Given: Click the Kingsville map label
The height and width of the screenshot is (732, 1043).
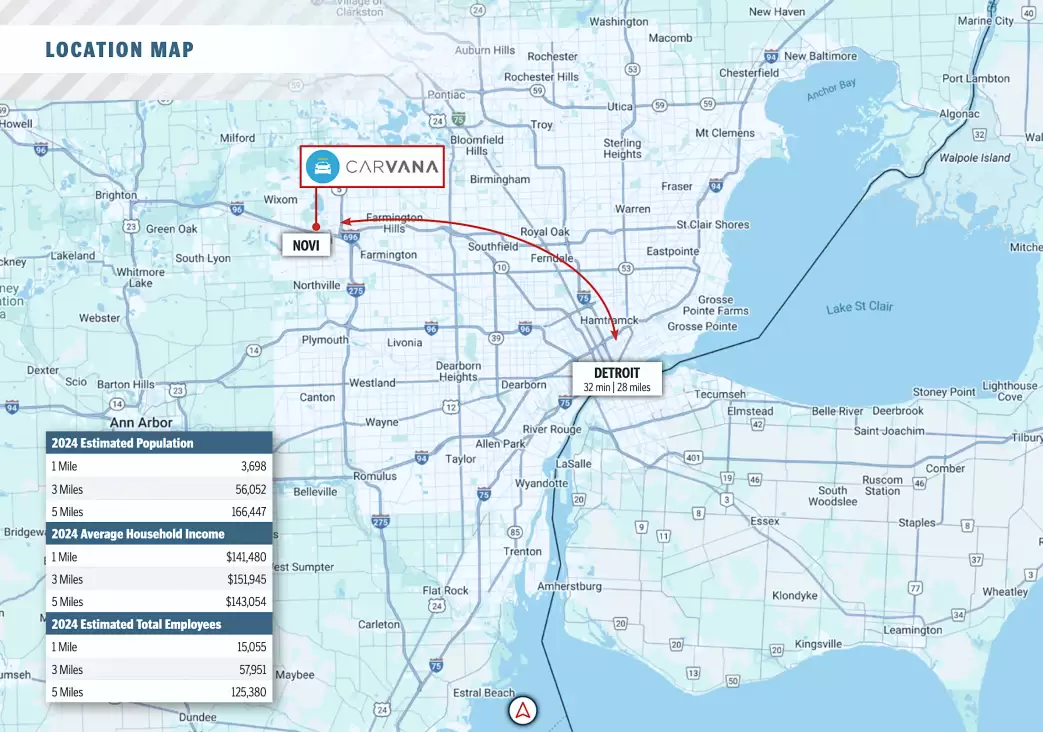Looking at the screenshot, I should pyautogui.click(x=818, y=644).
